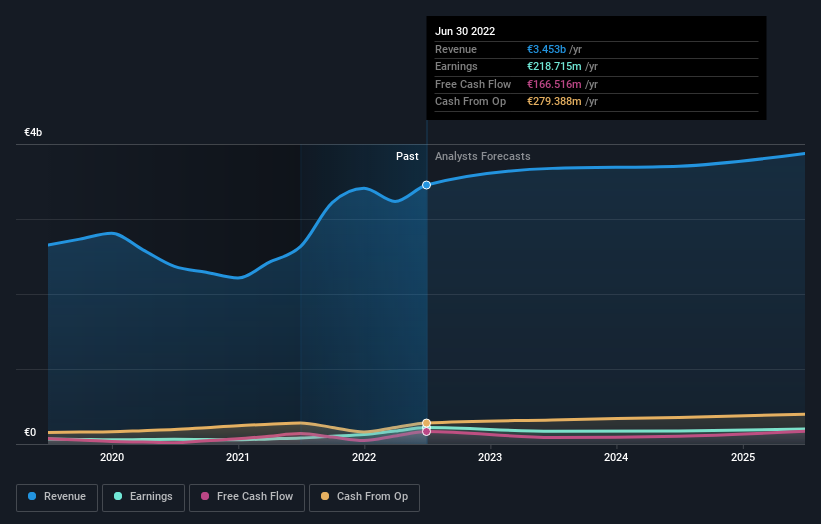Click the 2025 x-axis label
The image size is (821, 524).
click(743, 457)
